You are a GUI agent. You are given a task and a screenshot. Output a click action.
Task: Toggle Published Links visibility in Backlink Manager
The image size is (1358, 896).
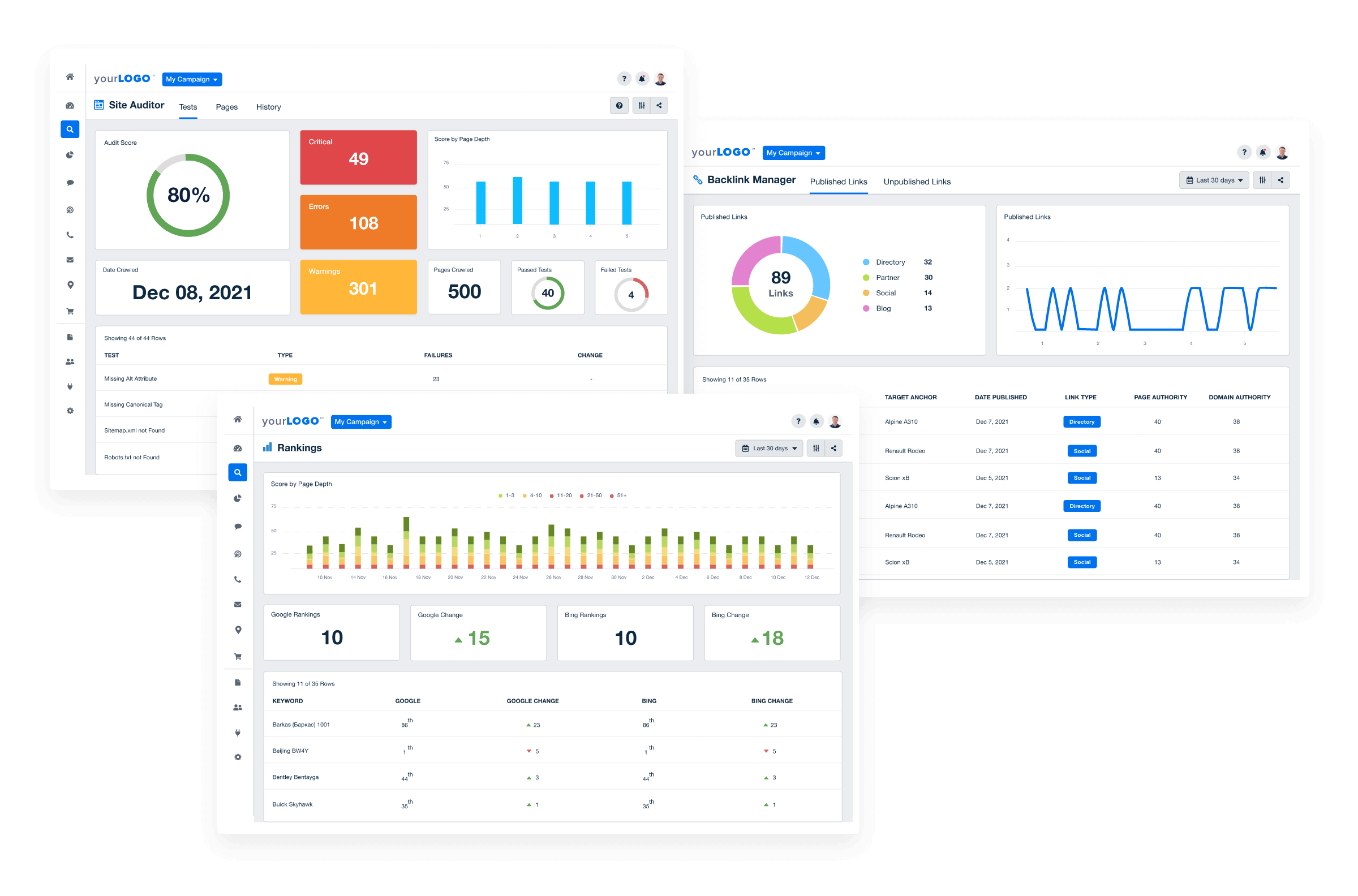837,181
